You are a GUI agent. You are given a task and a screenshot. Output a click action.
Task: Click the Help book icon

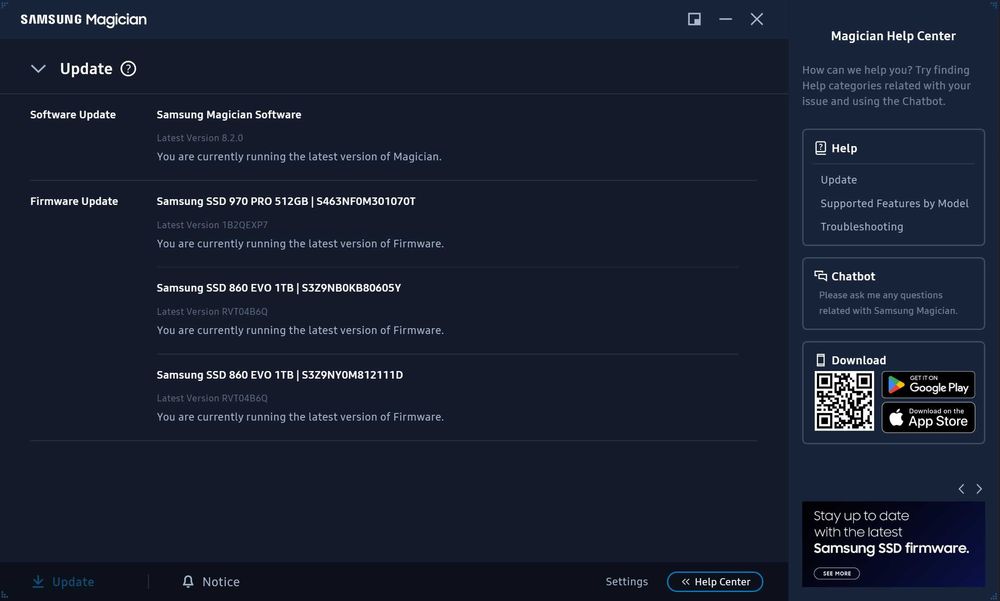(x=821, y=148)
